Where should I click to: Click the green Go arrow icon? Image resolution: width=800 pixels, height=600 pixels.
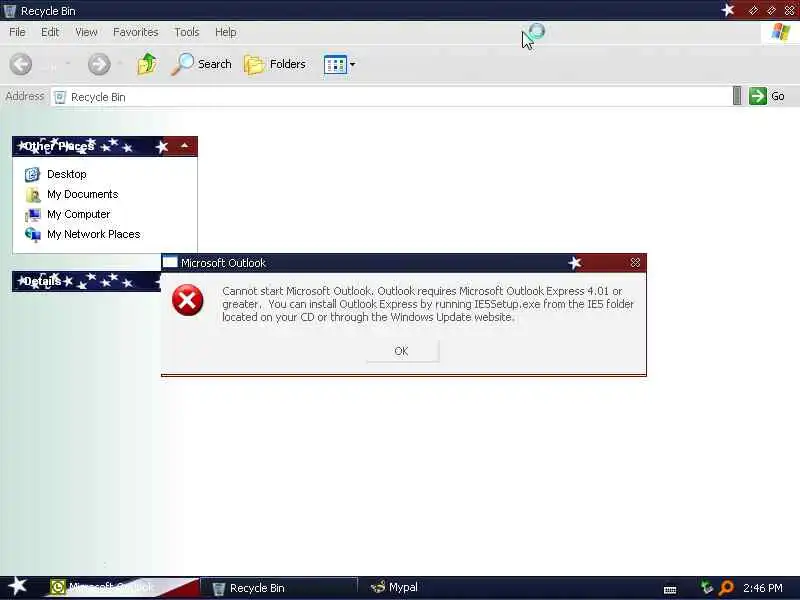(x=758, y=96)
